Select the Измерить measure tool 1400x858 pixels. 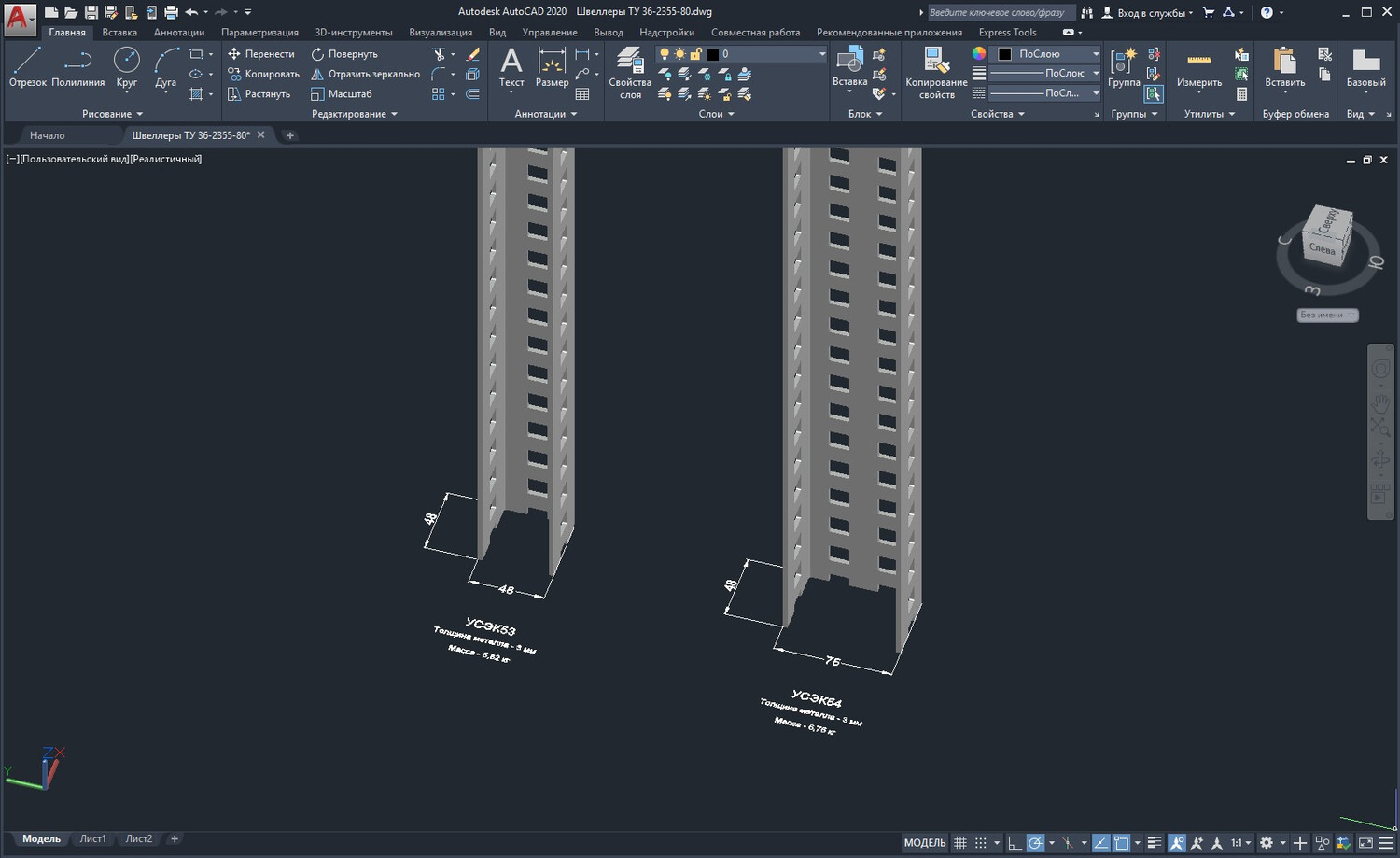[1199, 68]
